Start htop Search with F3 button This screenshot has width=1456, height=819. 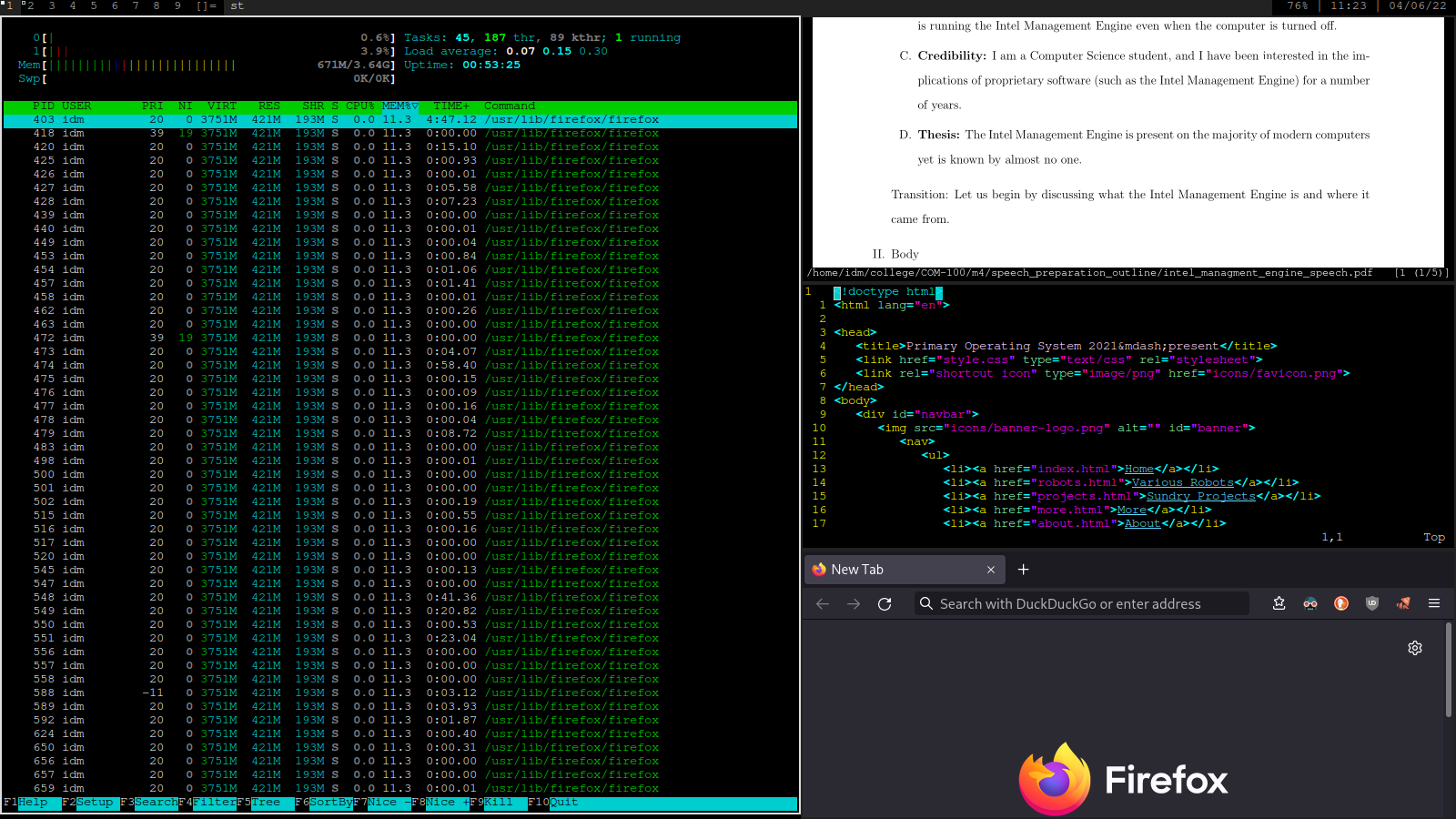149,803
